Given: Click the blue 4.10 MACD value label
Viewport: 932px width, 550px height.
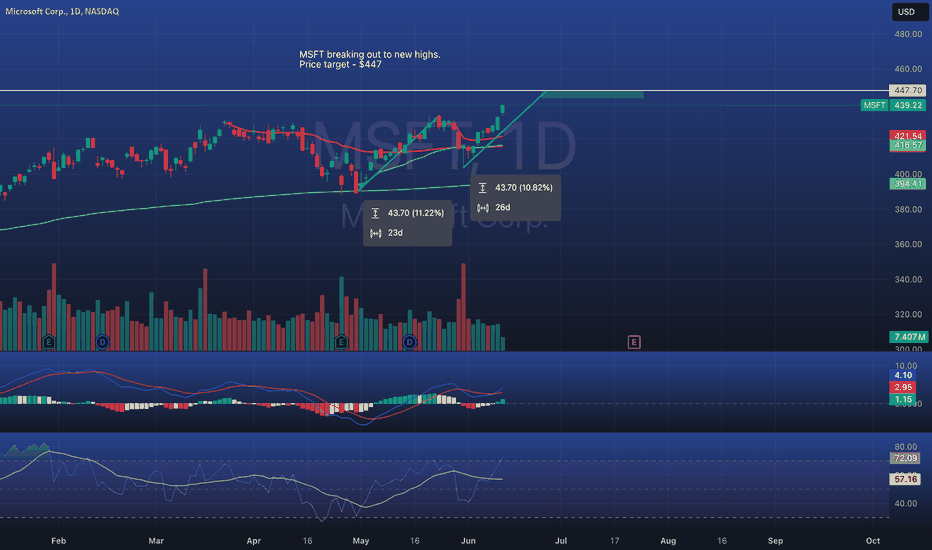Looking at the screenshot, I should [903, 375].
